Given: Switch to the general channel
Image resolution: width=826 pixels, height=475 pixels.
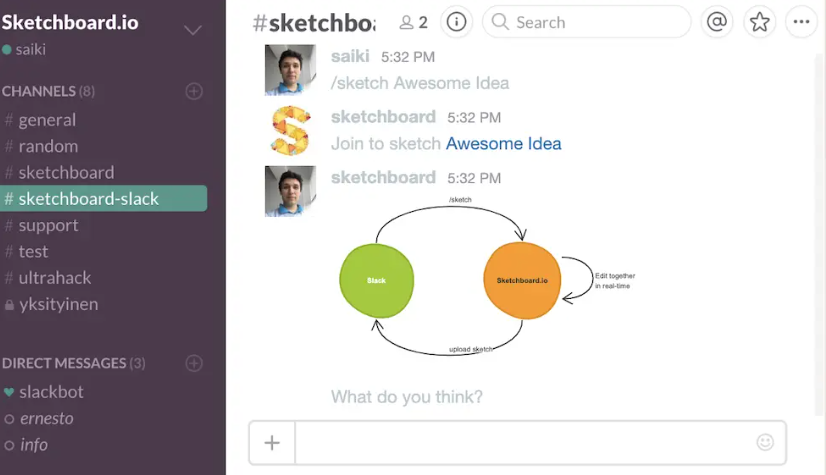Looking at the screenshot, I should click(47, 120).
